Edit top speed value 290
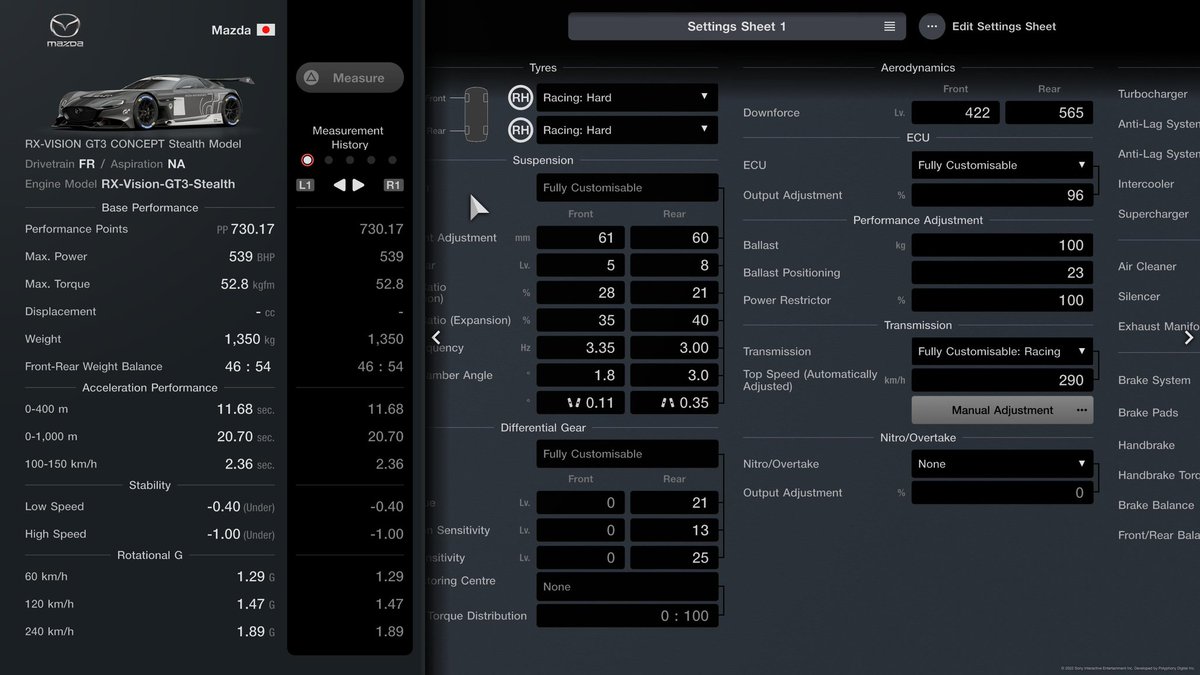 point(1002,380)
